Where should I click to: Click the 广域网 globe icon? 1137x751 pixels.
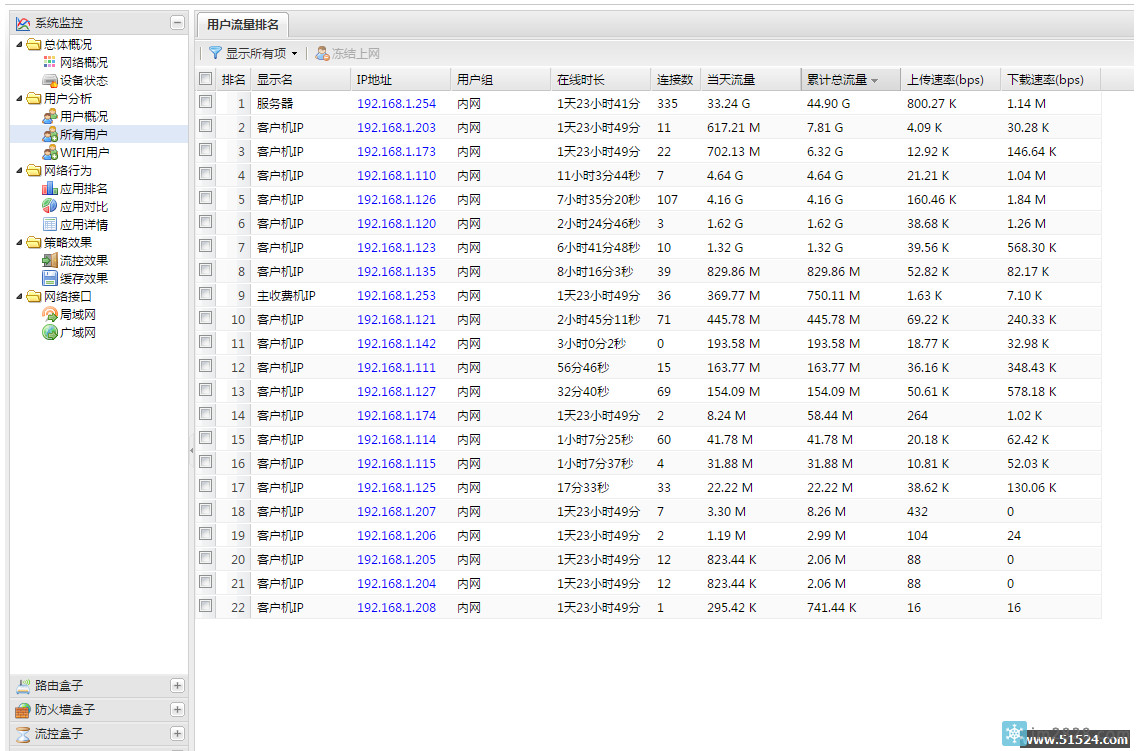(x=50, y=332)
